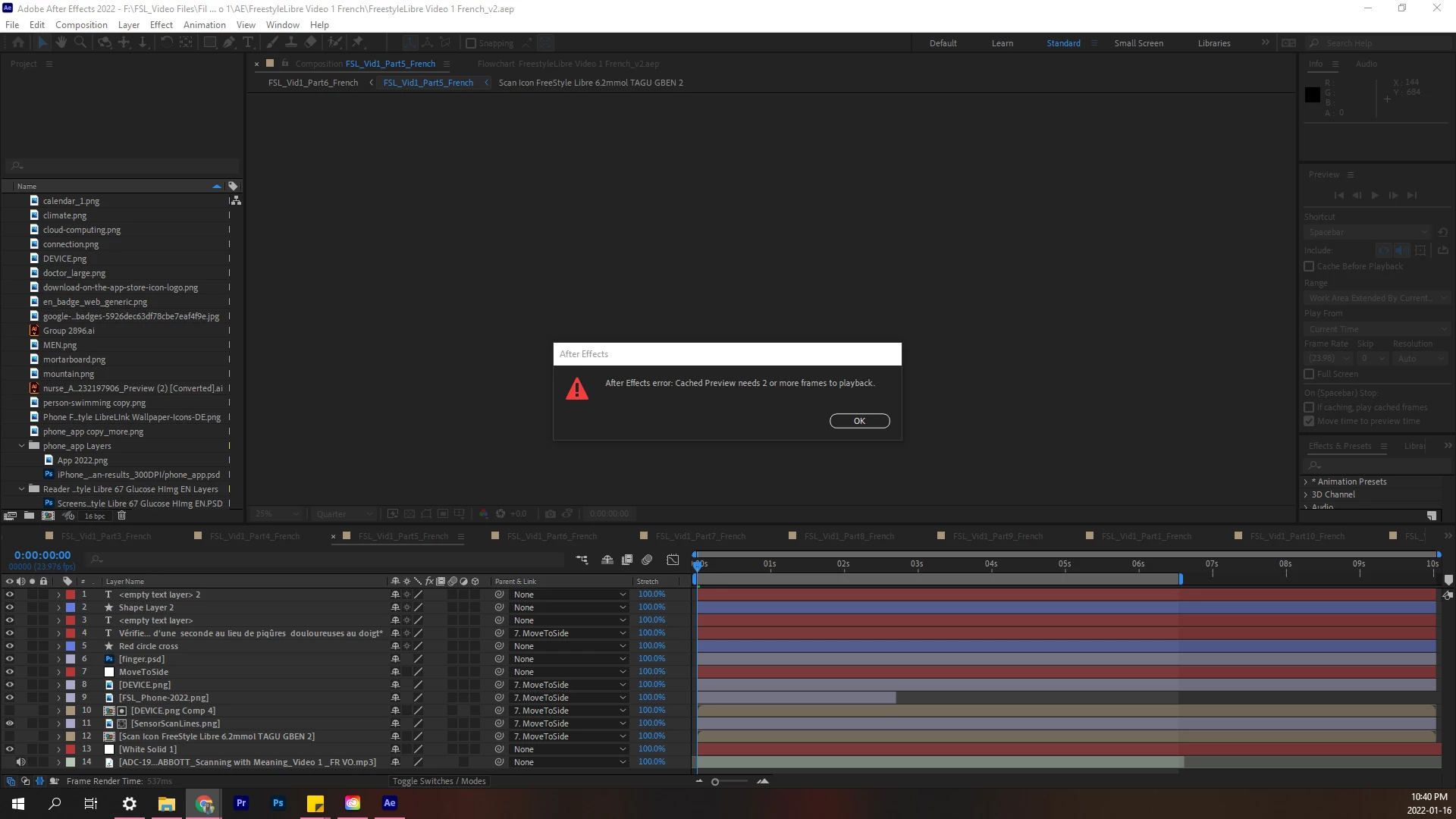
Task: Collapse the phone_app Layers folder
Action: point(22,446)
